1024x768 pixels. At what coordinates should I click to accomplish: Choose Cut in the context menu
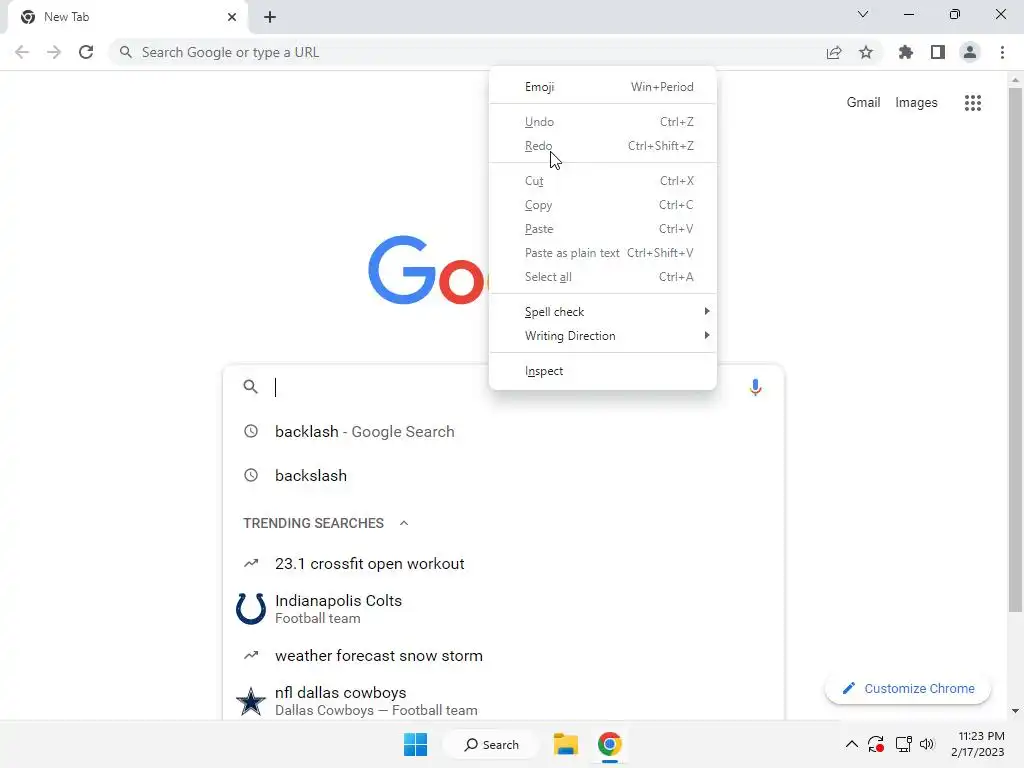click(x=603, y=181)
